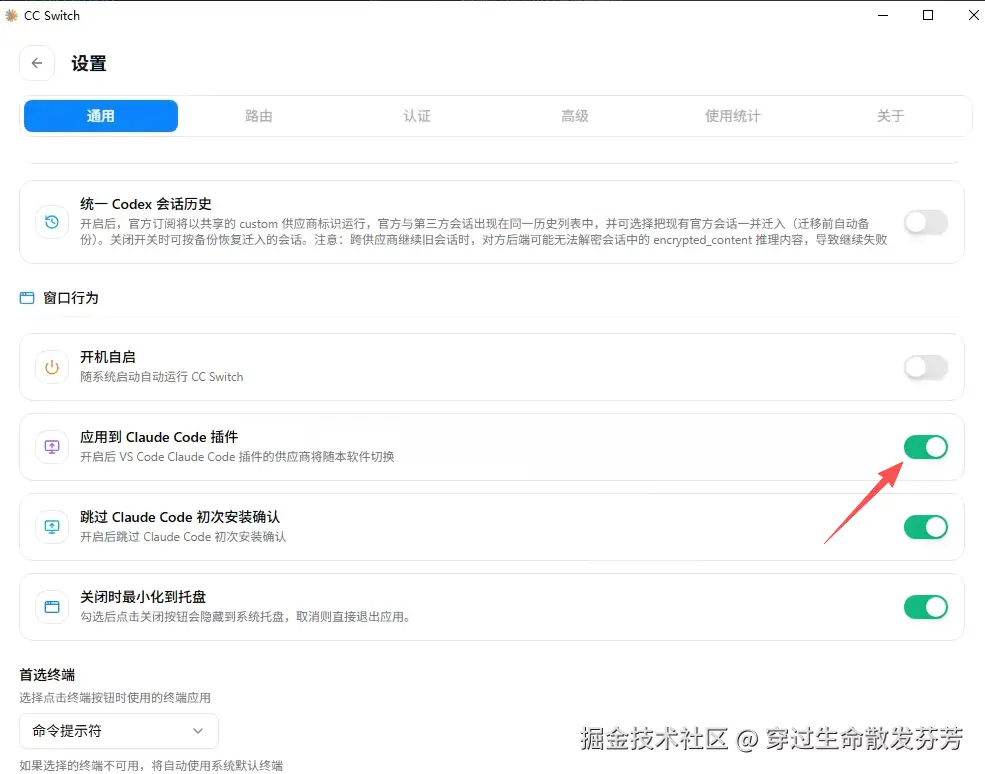Click the 关闭时最小化到托盘 title
The image size is (985, 774).
[x=143, y=596]
